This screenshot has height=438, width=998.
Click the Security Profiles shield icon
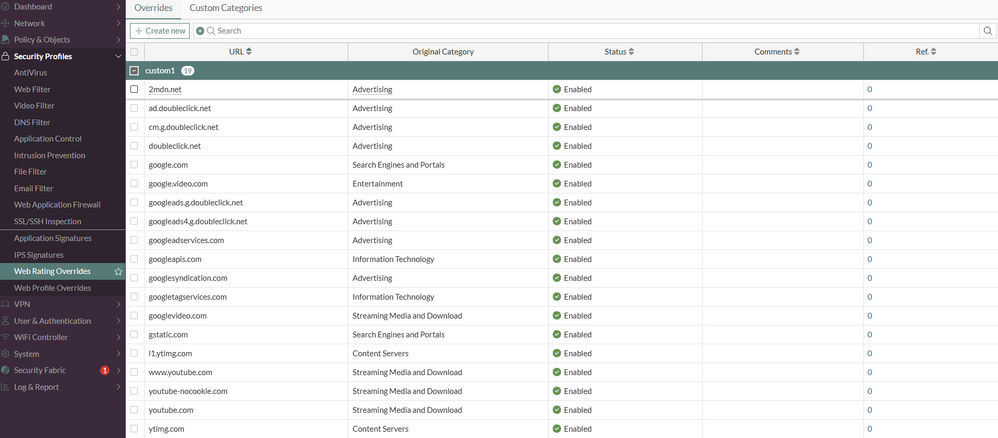(x=6, y=57)
